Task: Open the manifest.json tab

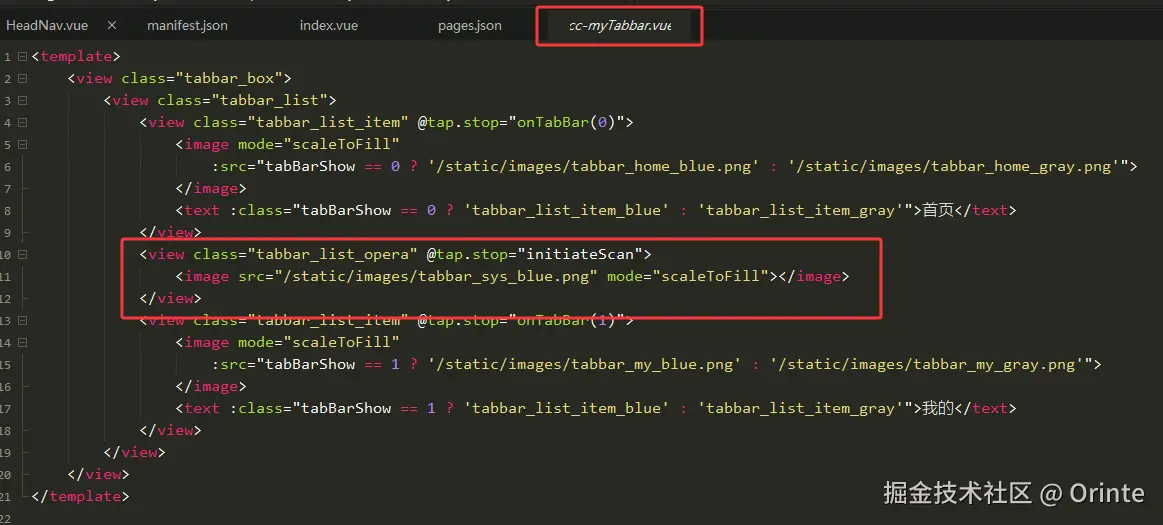Action: tap(187, 25)
